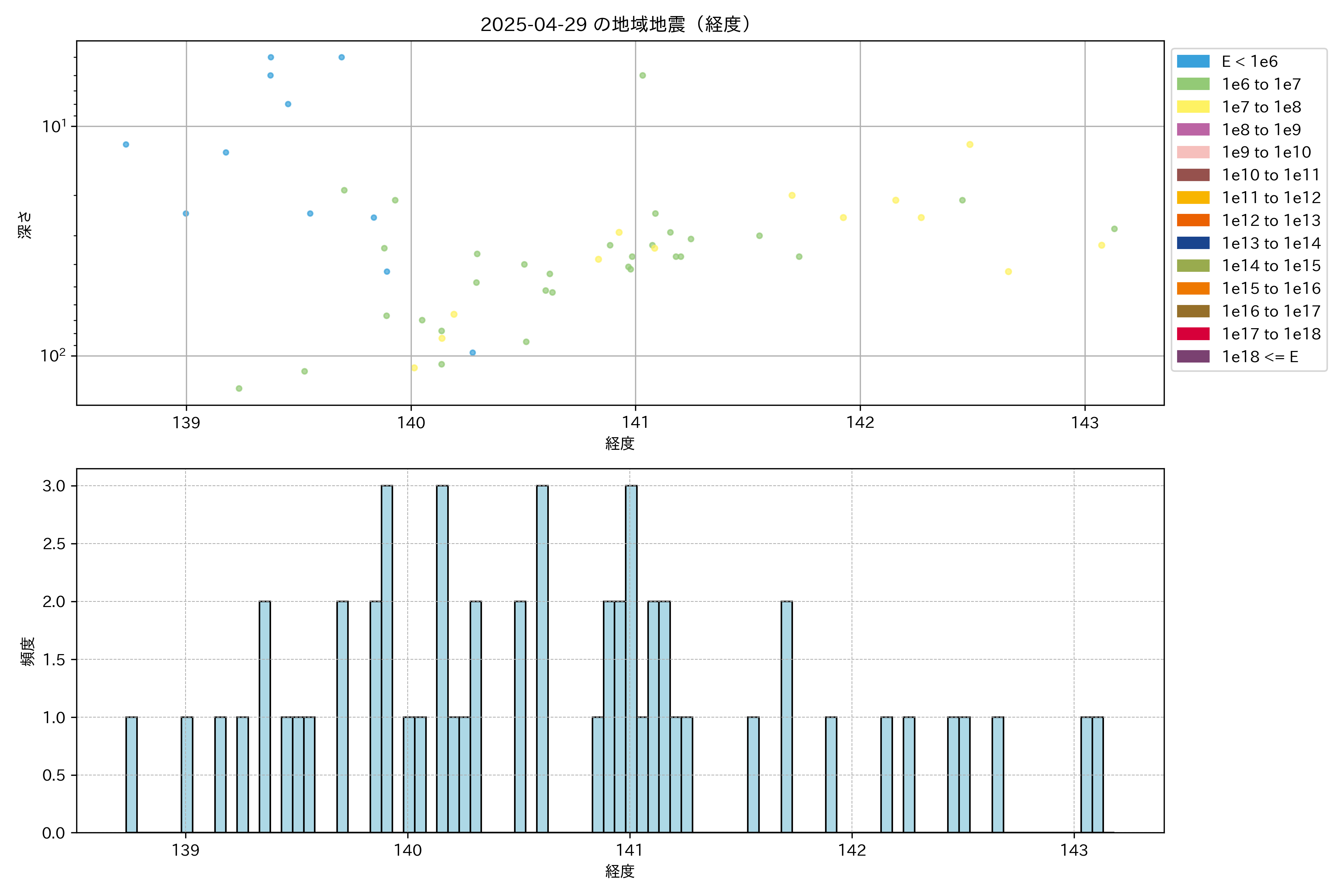Click the rightmost green scatter point

pos(1114,229)
